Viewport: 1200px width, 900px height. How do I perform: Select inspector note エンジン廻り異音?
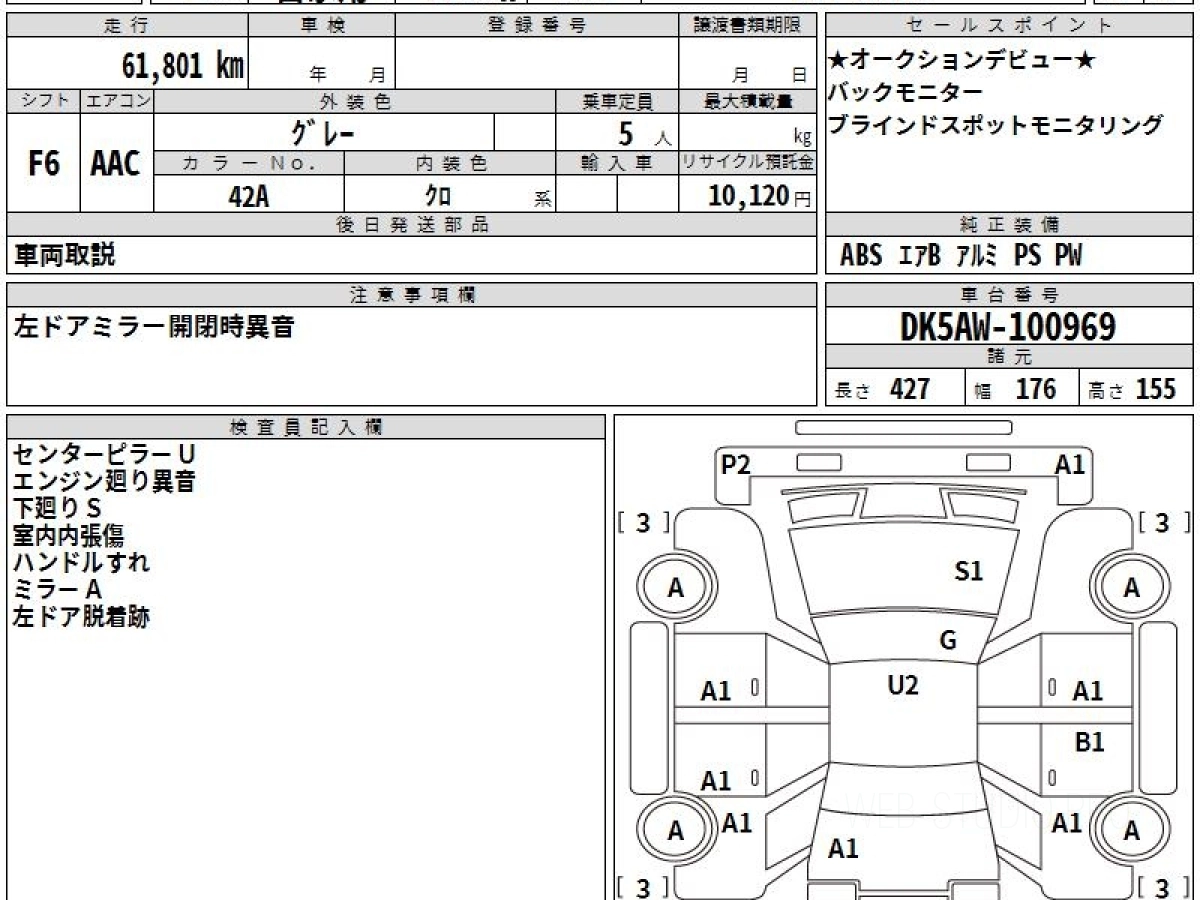[x=103, y=482]
